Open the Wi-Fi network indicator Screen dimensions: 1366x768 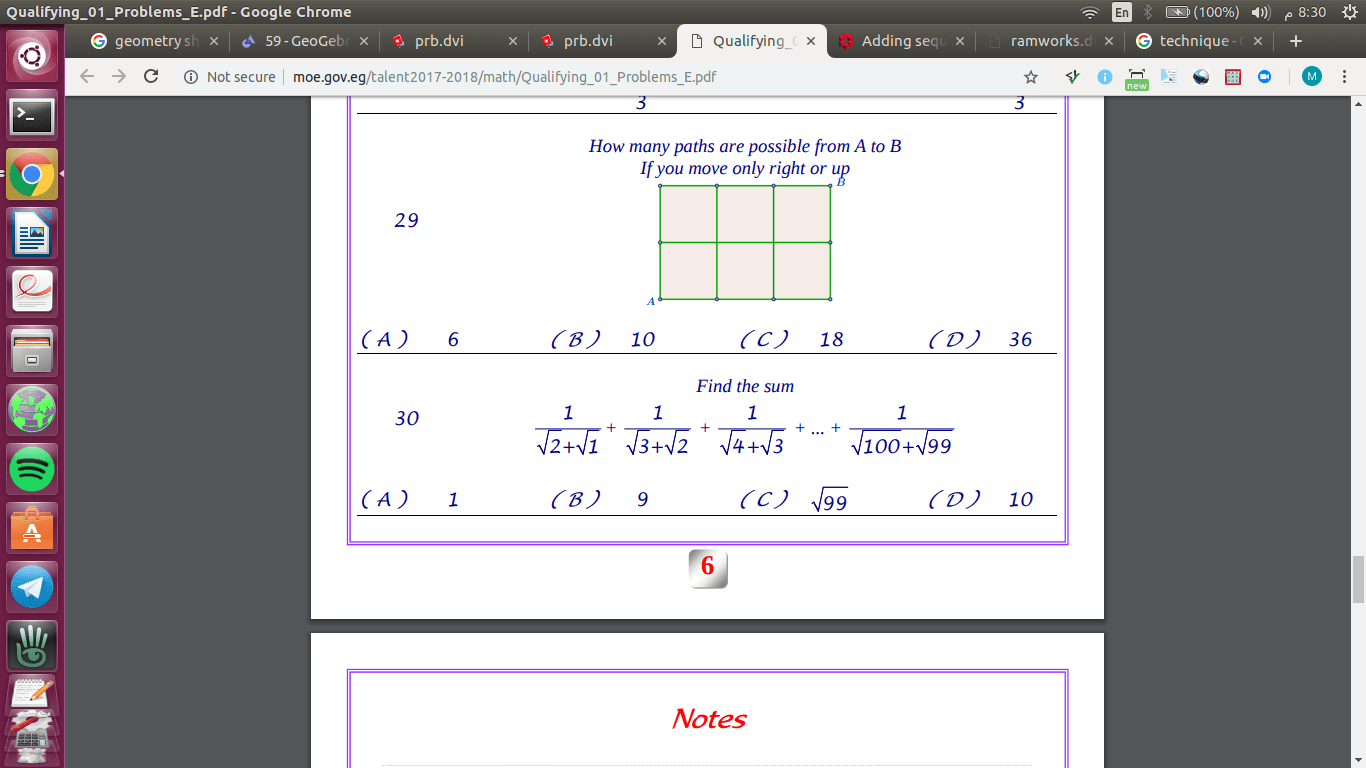(x=1089, y=12)
